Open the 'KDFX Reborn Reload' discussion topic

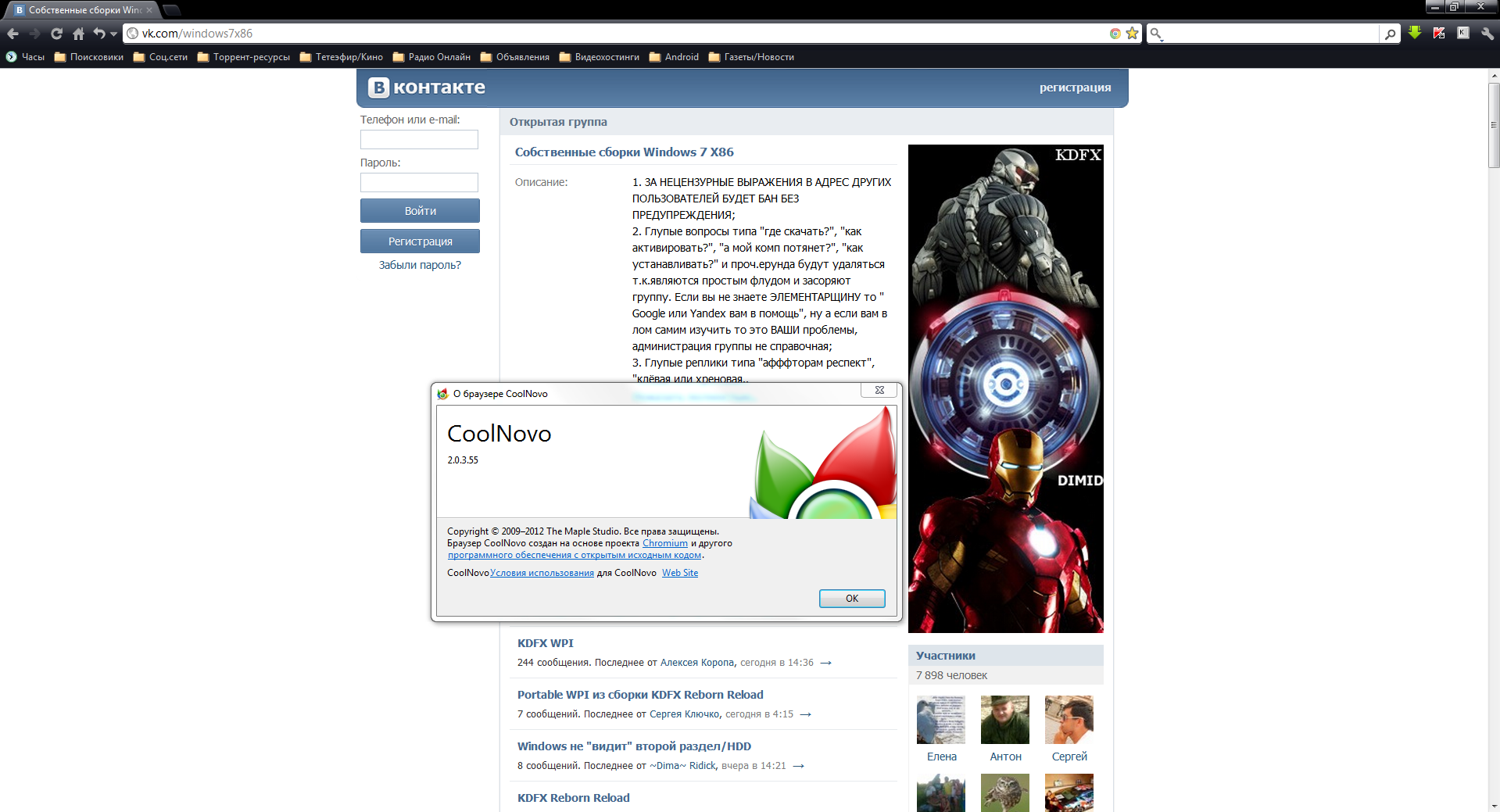pyautogui.click(x=573, y=798)
